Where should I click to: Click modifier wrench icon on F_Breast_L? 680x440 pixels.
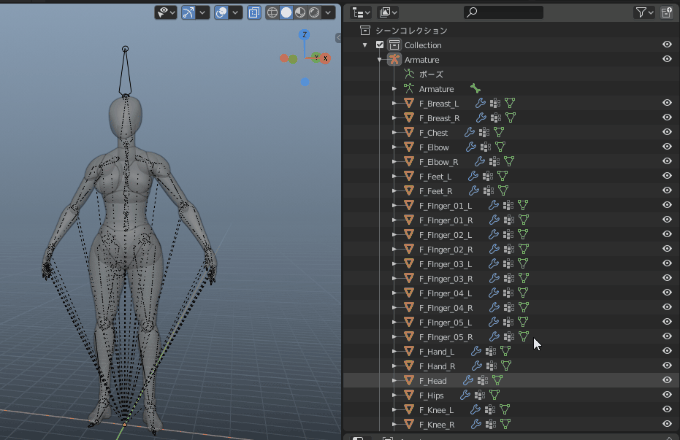(x=480, y=103)
